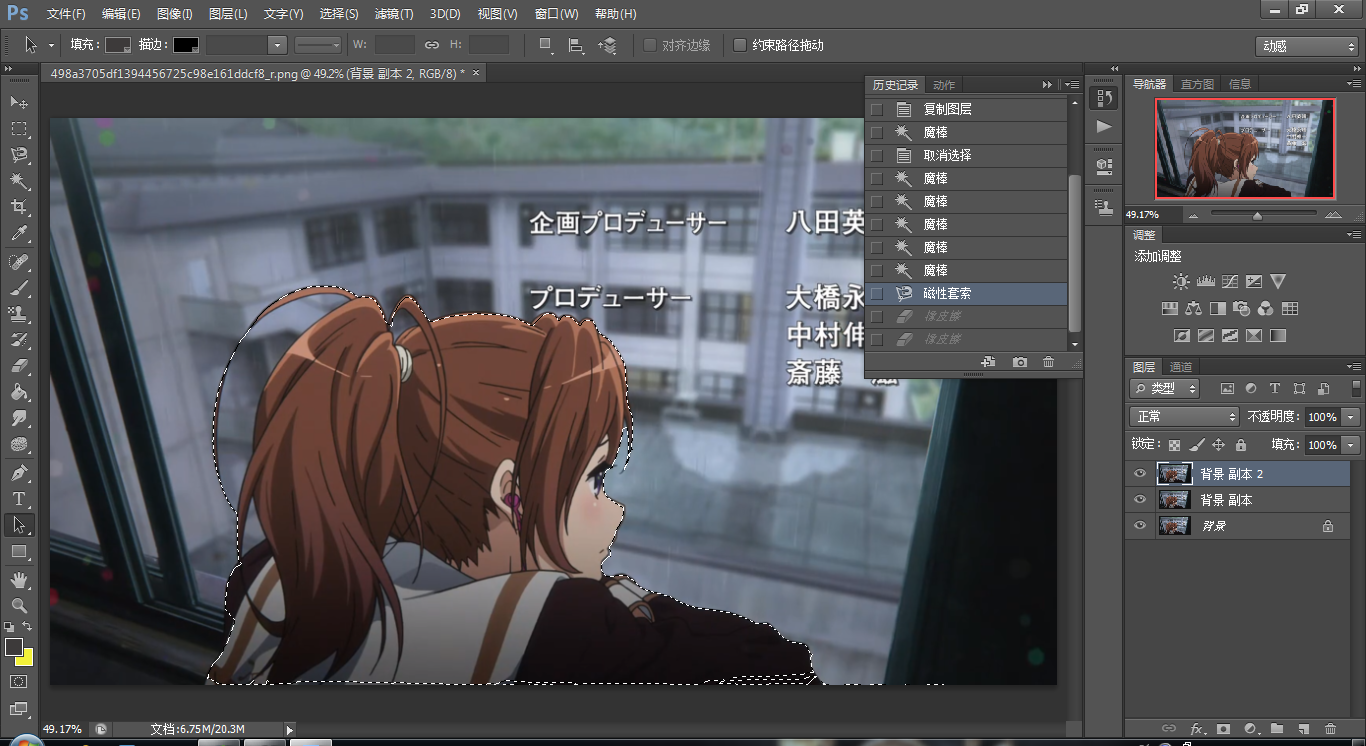Open the 填充 fill color swatch
The width and height of the screenshot is (1366, 746).
click(x=119, y=45)
